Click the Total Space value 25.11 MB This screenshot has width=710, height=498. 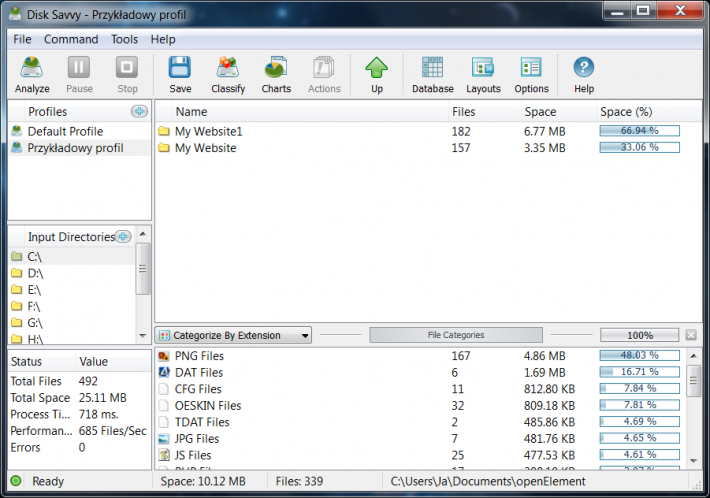pyautogui.click(x=103, y=397)
